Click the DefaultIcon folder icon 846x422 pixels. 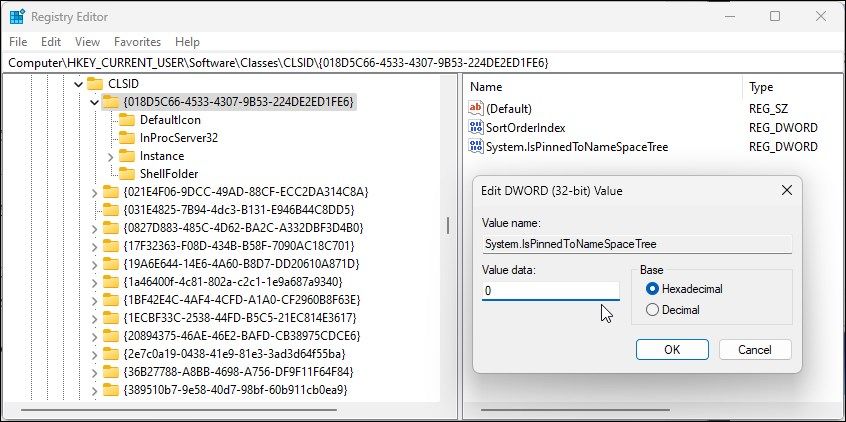(x=127, y=120)
